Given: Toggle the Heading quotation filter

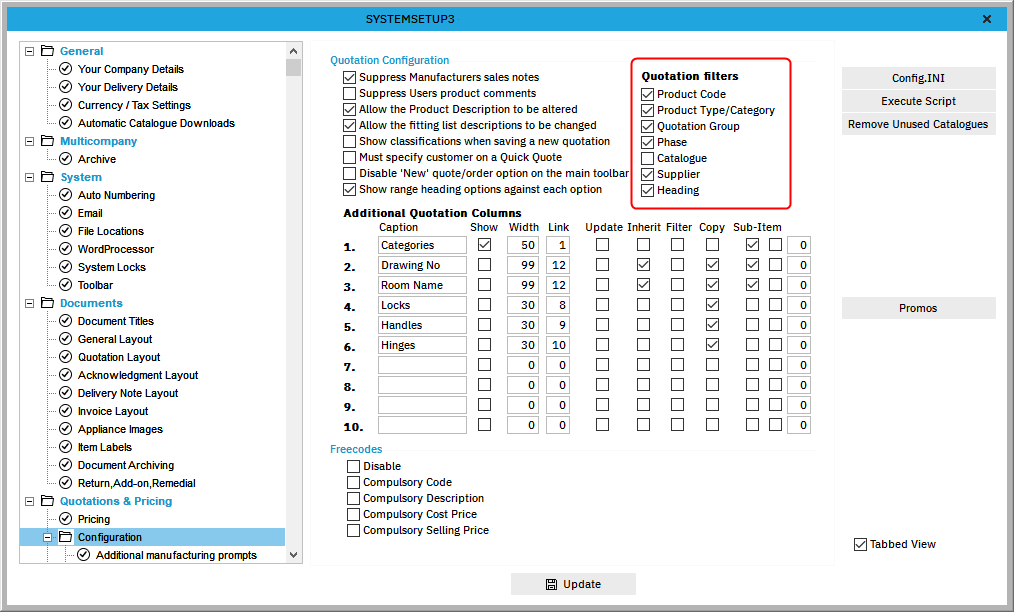Looking at the screenshot, I should [x=647, y=190].
